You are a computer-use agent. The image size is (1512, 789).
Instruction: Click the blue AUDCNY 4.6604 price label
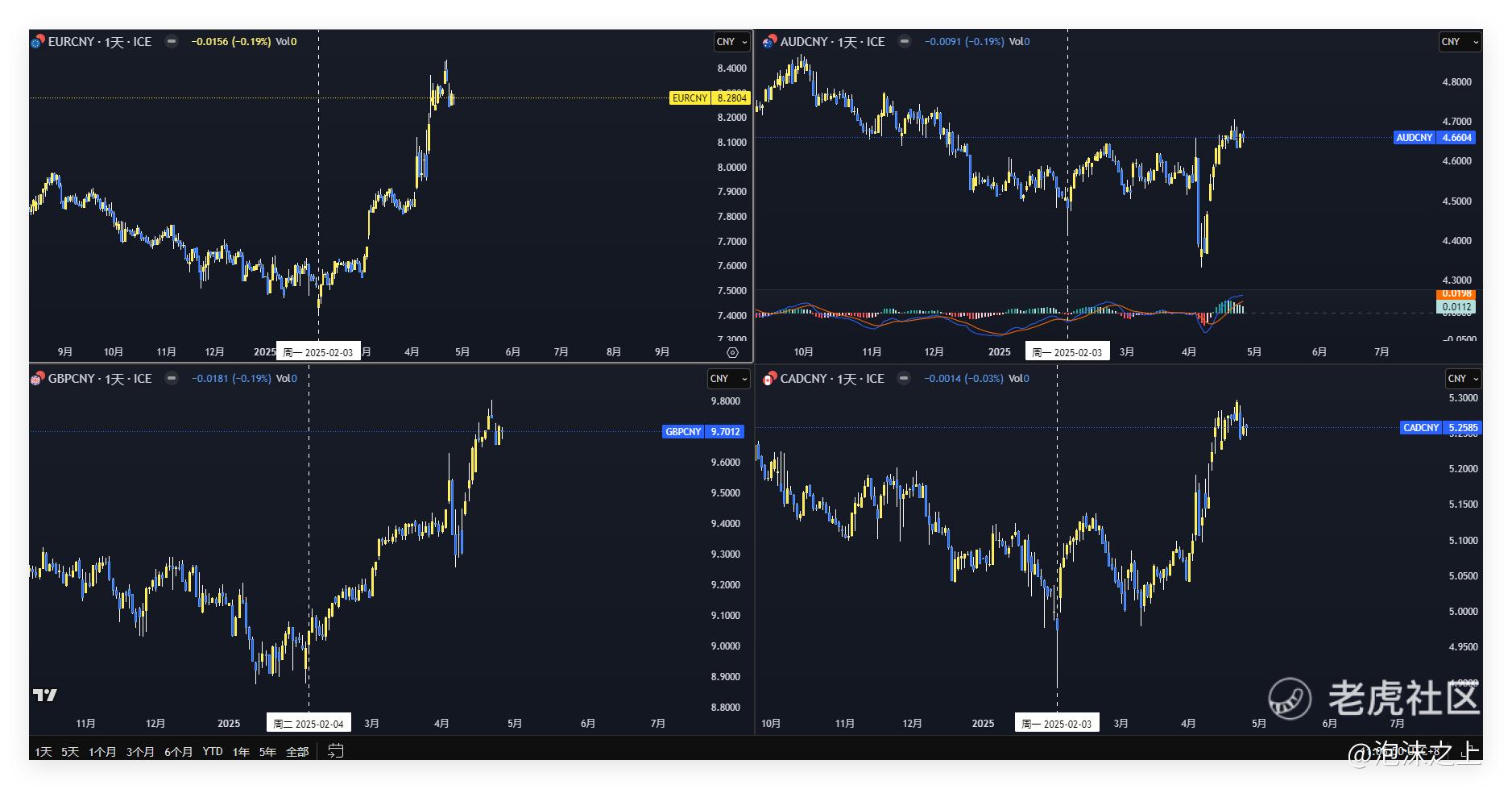pos(1435,138)
